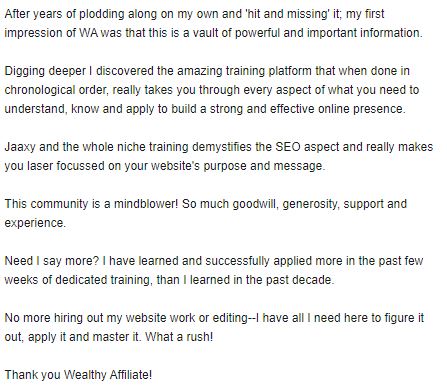Click the word 'Jaaxy'
Viewport: 447px width, 387px height.
(x=20, y=147)
